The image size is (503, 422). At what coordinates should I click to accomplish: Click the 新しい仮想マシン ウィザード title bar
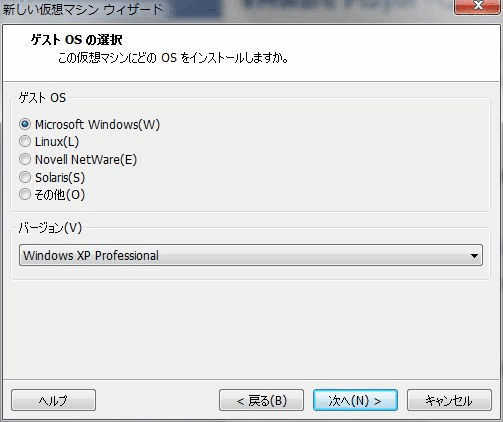[x=83, y=9]
